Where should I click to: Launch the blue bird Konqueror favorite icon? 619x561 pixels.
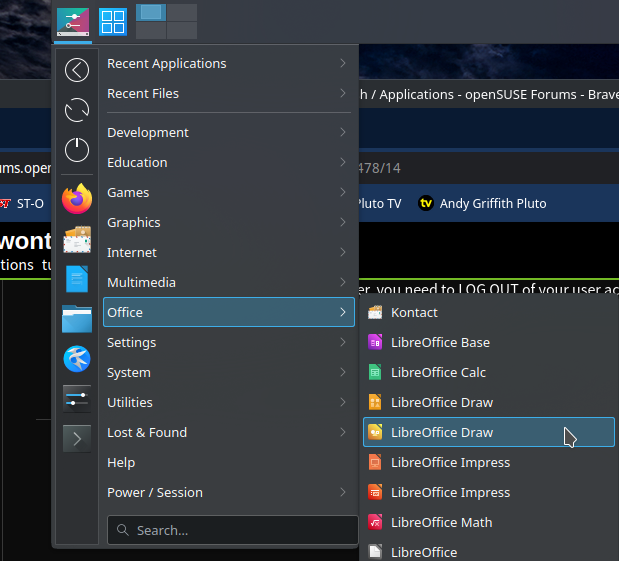(x=77, y=359)
